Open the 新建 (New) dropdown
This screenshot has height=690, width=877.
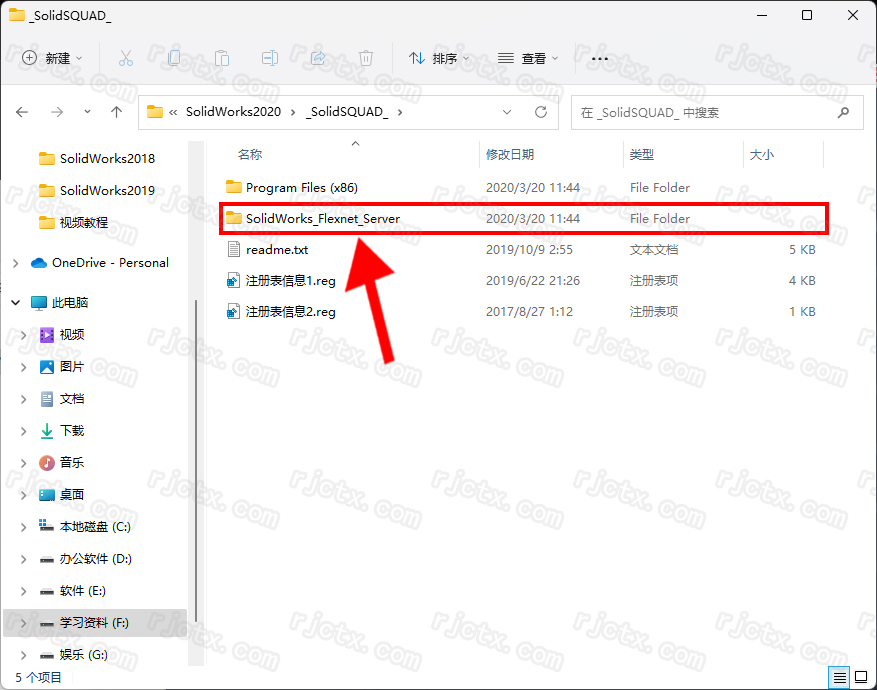tap(53, 59)
